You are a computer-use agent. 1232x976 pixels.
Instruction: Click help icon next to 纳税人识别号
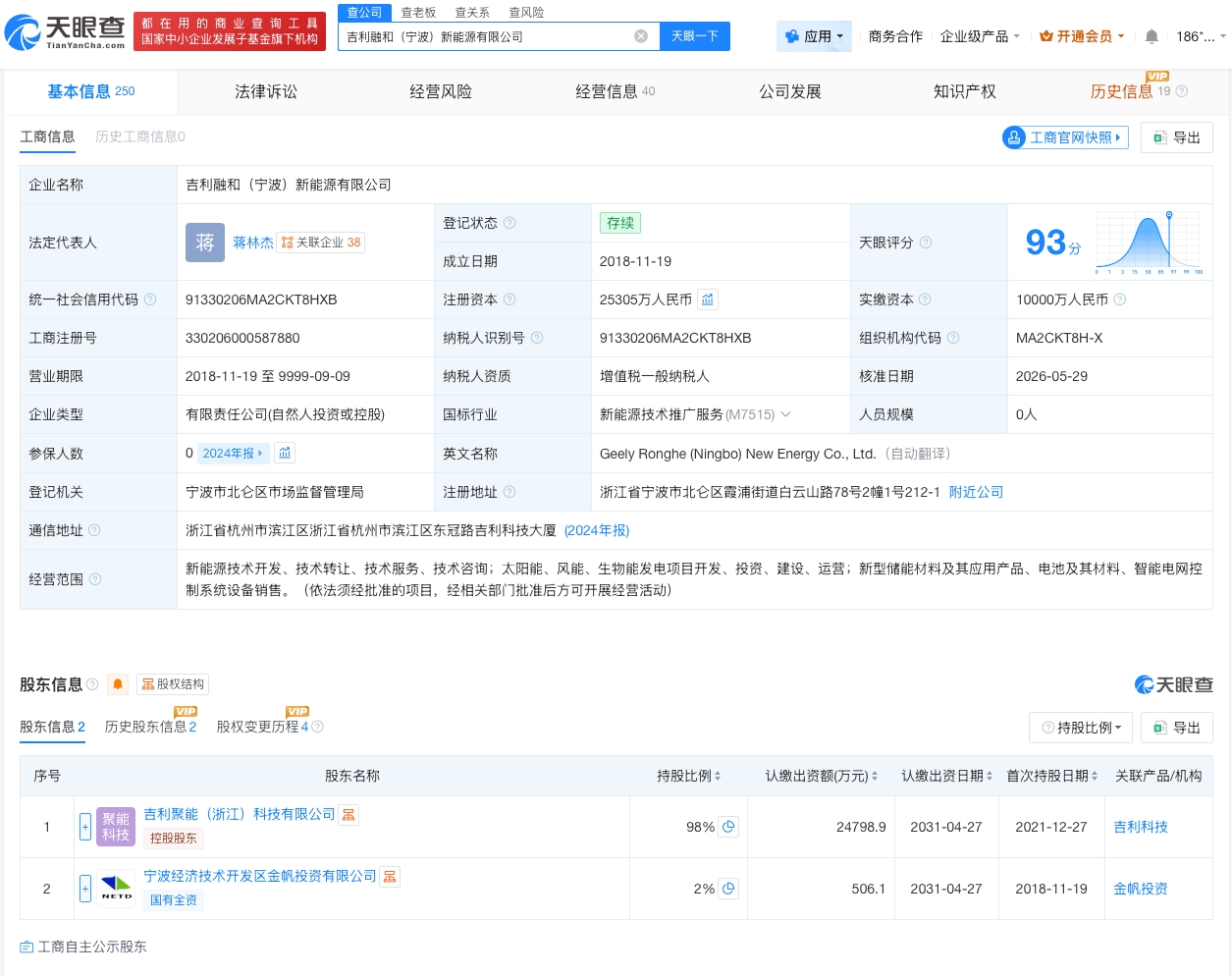(x=537, y=338)
